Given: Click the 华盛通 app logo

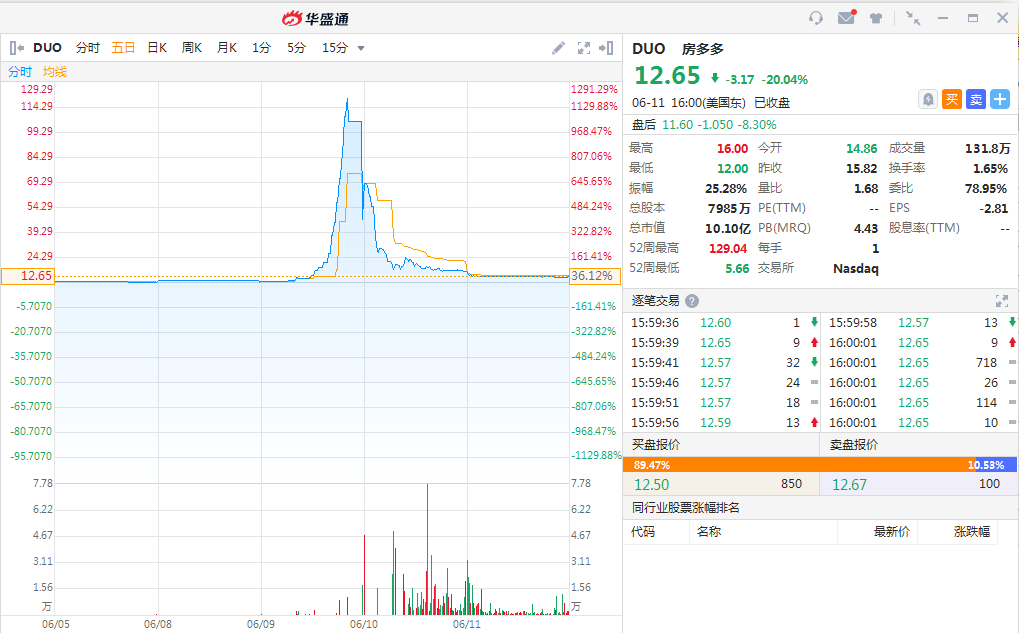Looking at the screenshot, I should tap(315, 18).
